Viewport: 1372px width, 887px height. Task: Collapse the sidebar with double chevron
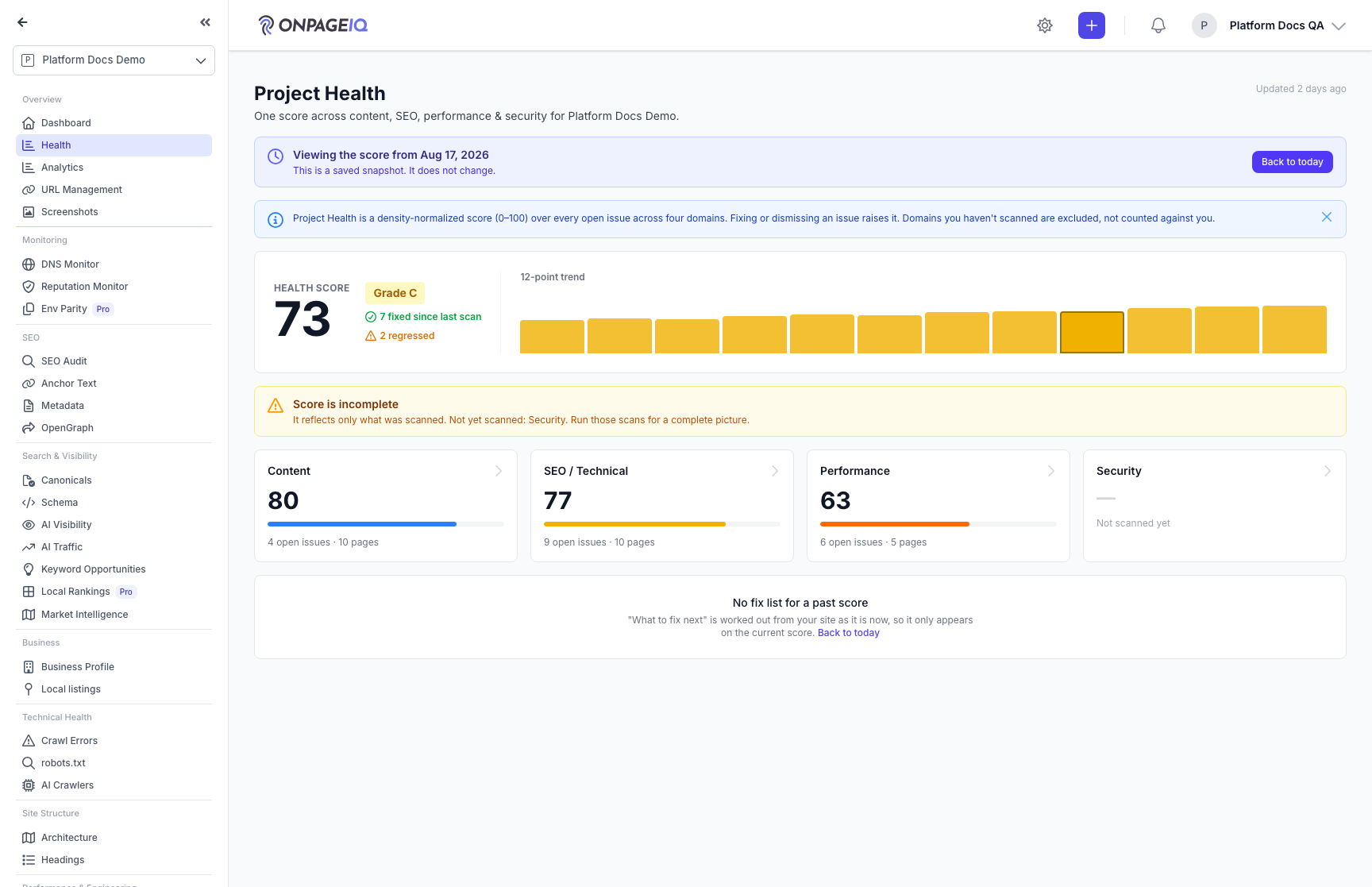(206, 22)
